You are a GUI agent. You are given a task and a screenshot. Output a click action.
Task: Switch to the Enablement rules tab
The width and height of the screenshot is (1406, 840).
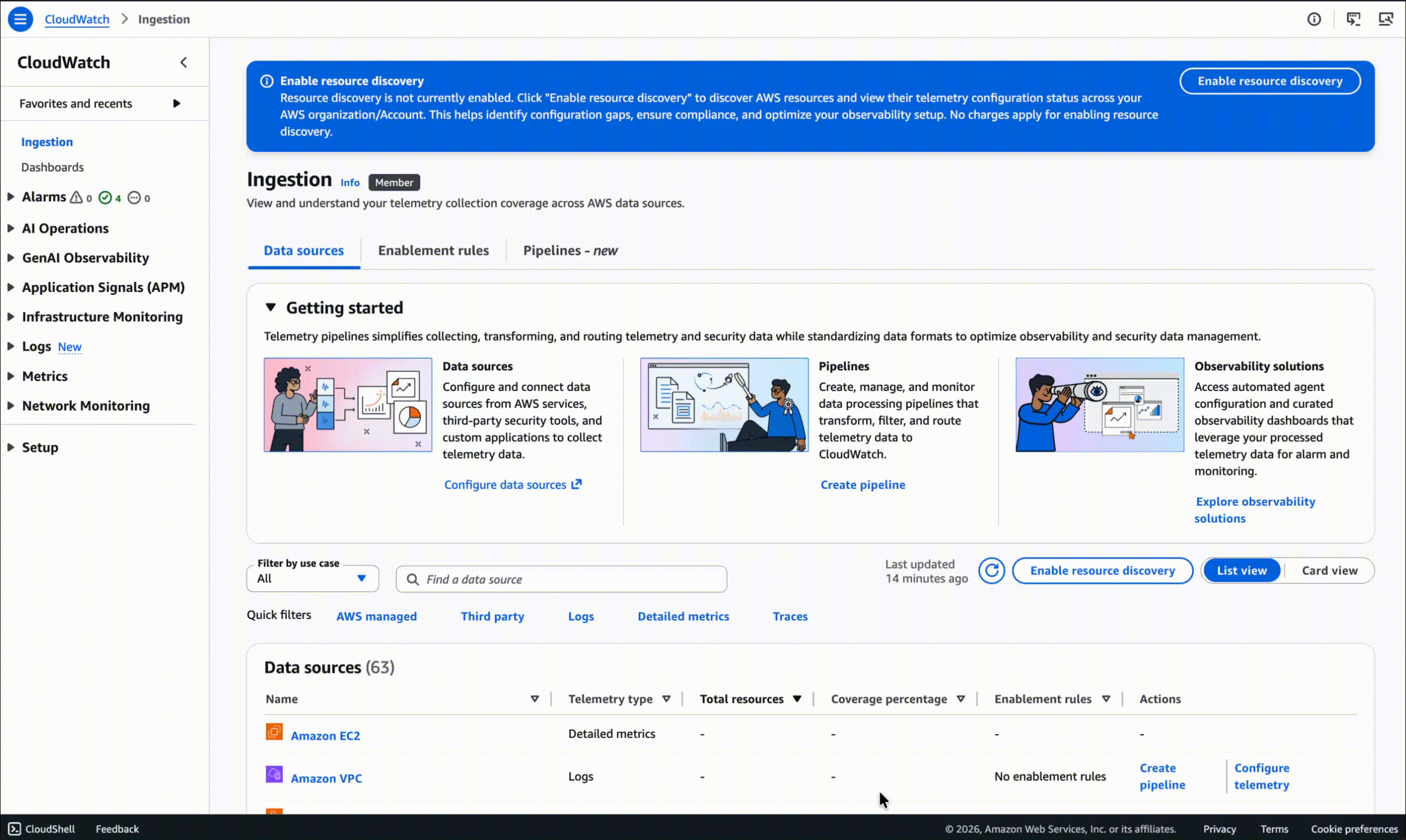point(434,251)
